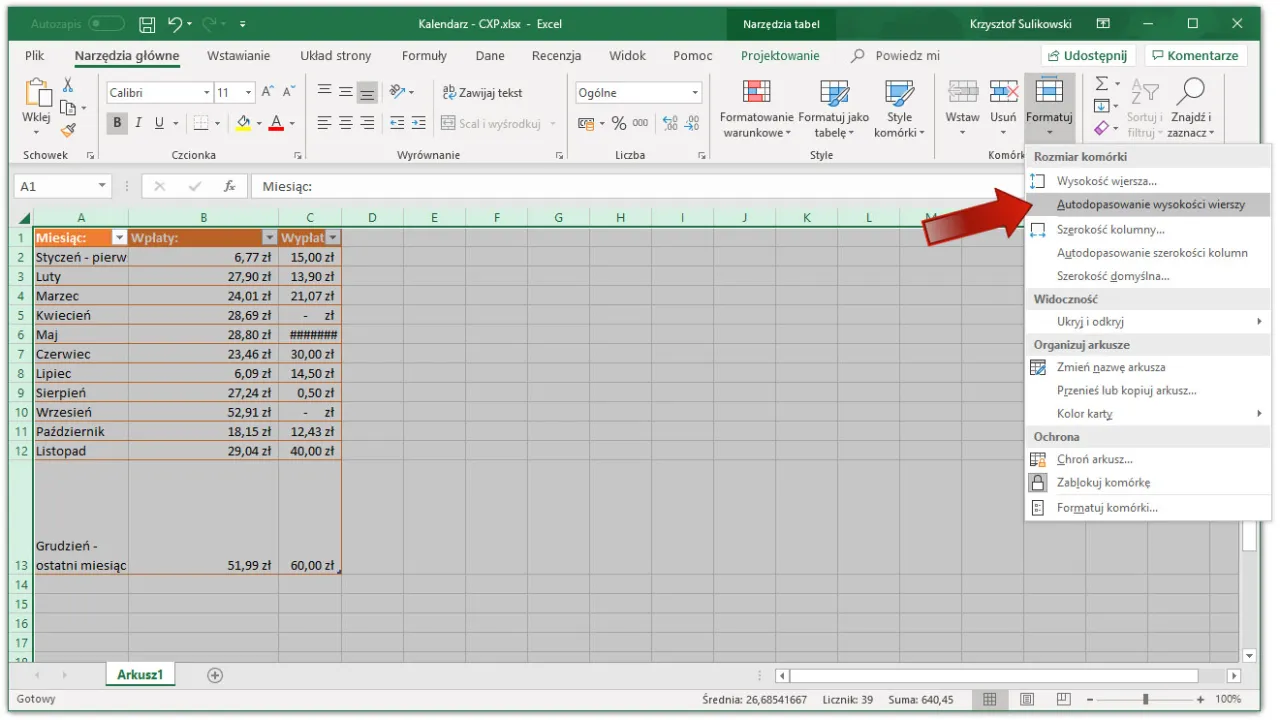The width and height of the screenshot is (1280, 720).
Task: Click the Formatowanie warunkowe icon
Action: [x=756, y=94]
